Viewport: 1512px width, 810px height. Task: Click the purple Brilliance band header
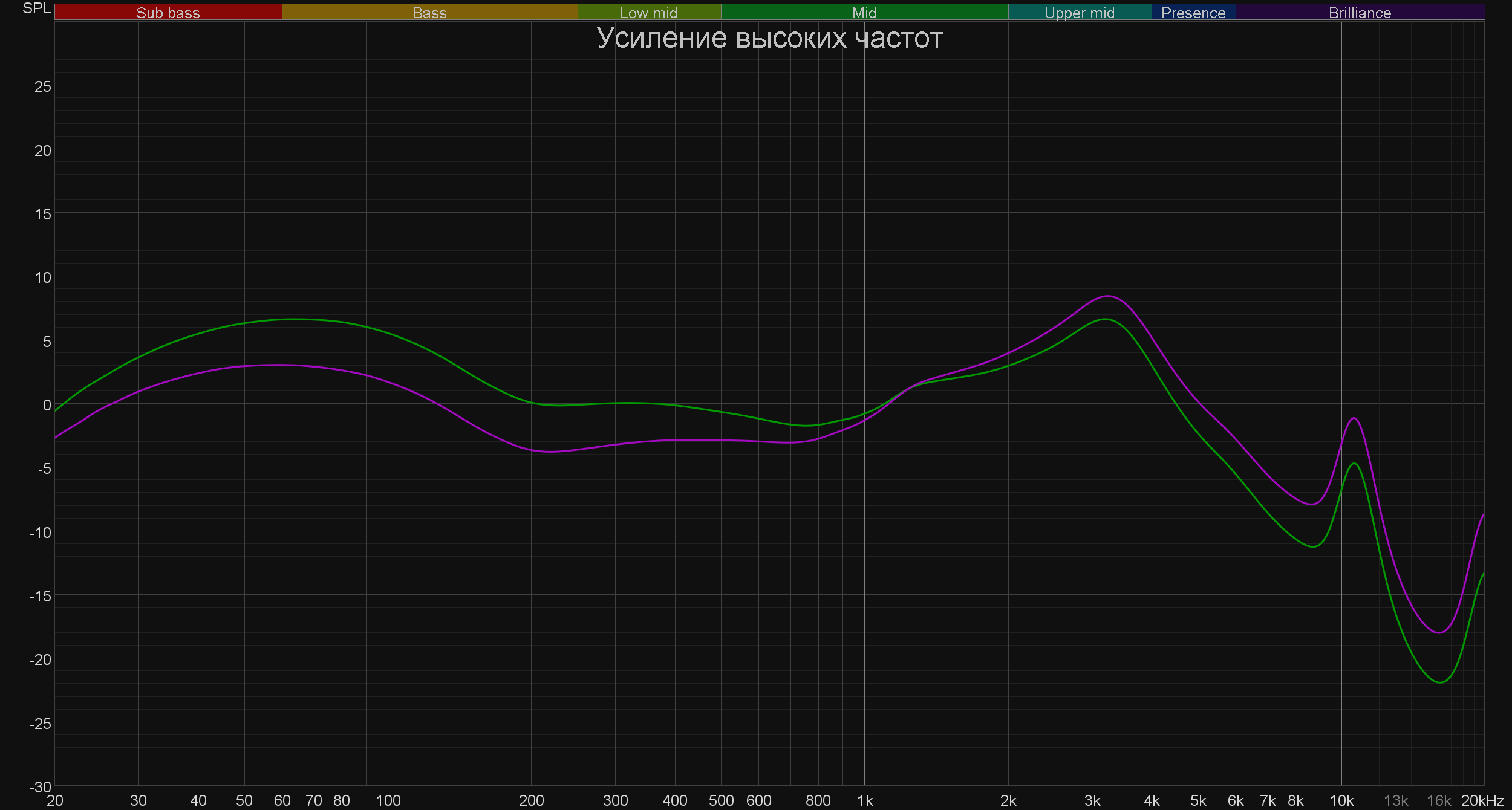[x=1360, y=13]
